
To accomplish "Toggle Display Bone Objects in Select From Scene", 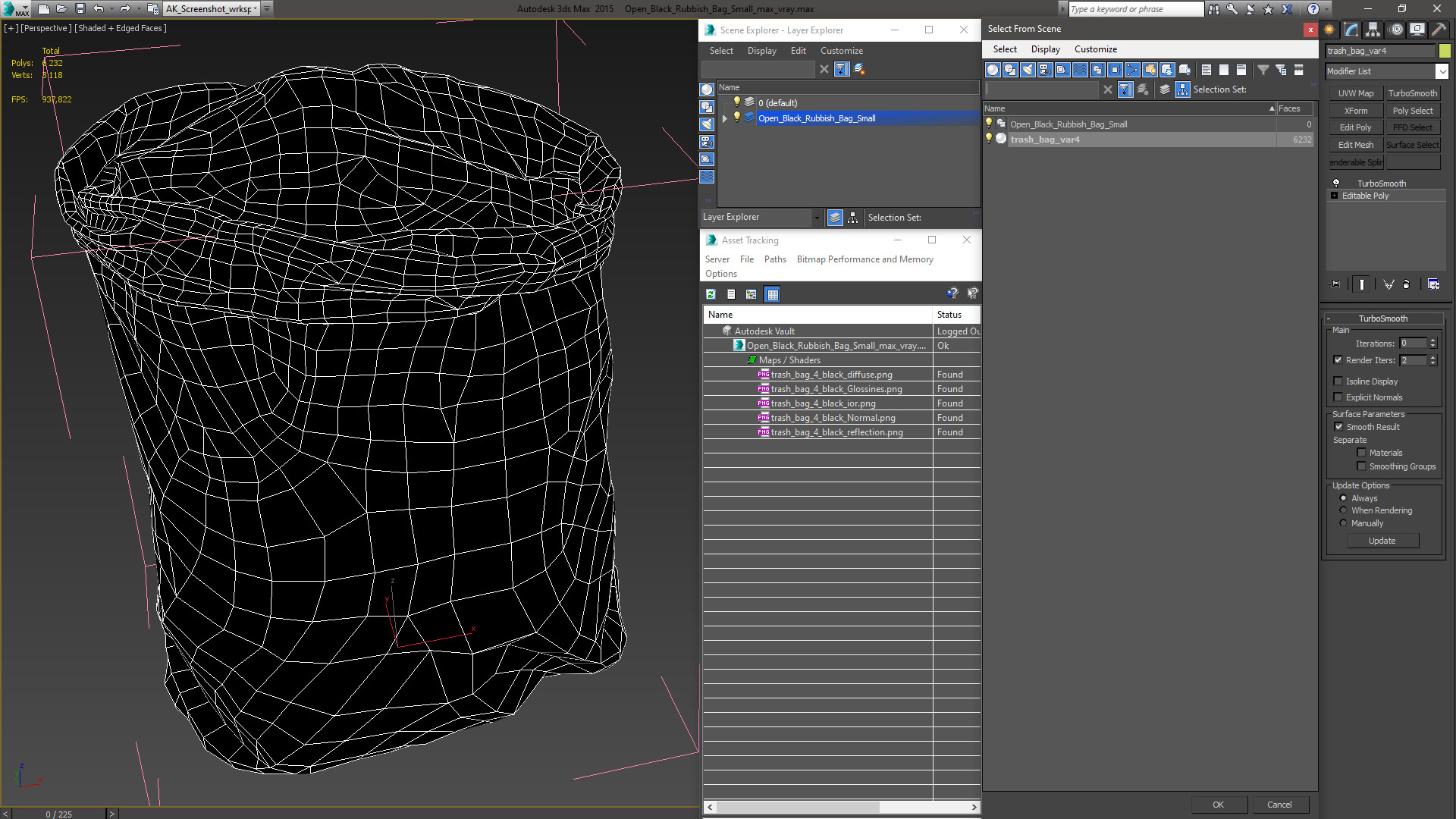I will 1132,70.
